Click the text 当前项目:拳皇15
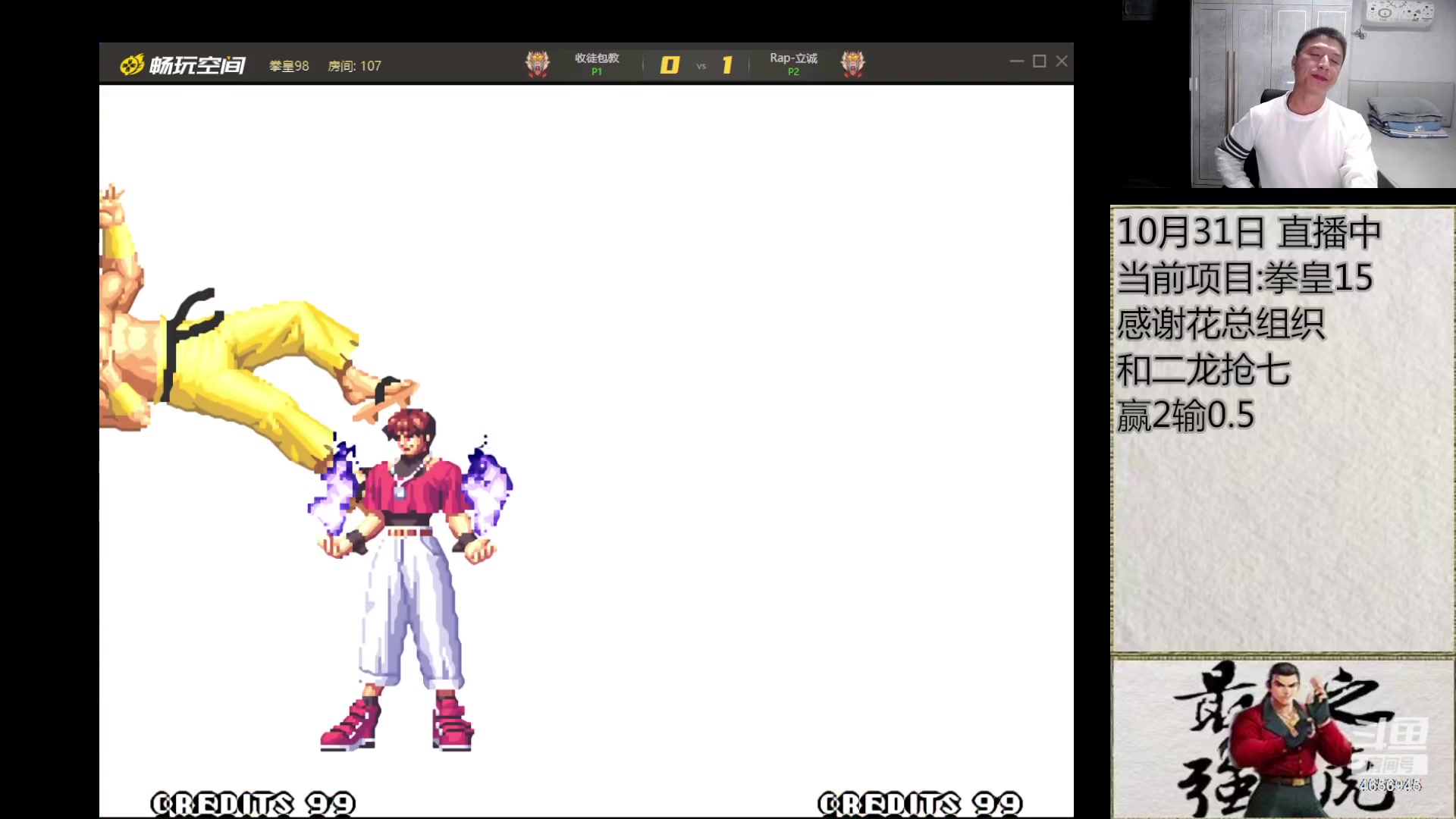The width and height of the screenshot is (1456, 819). tap(1244, 278)
